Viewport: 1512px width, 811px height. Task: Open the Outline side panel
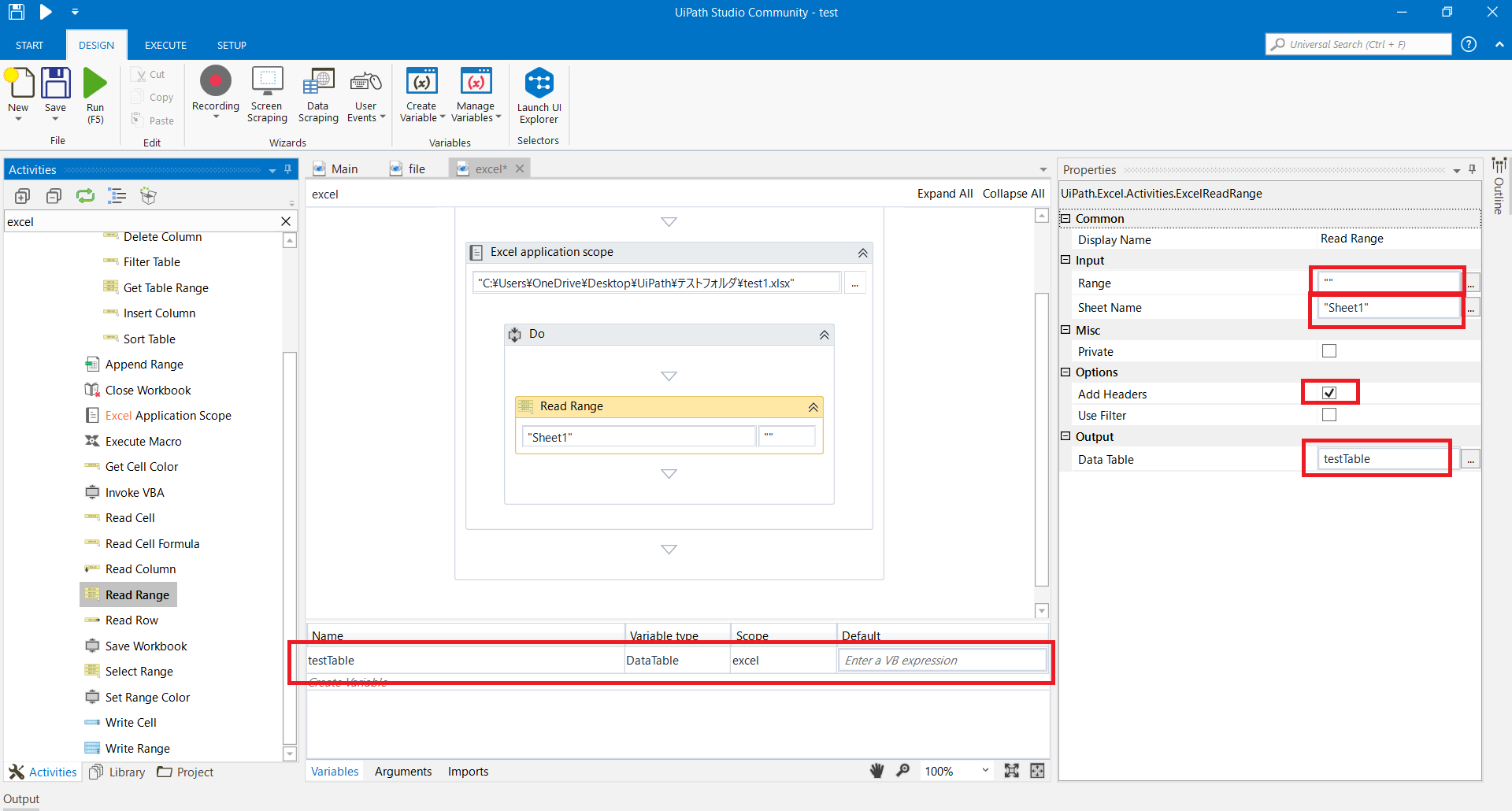1499,185
